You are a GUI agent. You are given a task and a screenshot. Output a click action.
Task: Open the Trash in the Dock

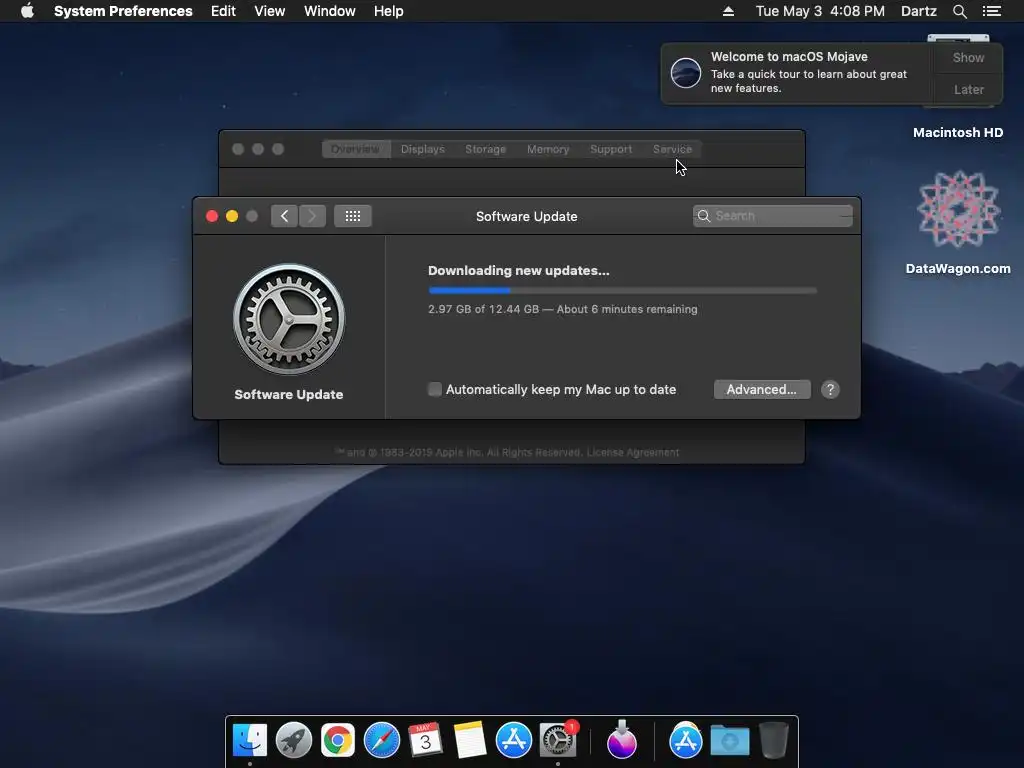click(x=774, y=741)
